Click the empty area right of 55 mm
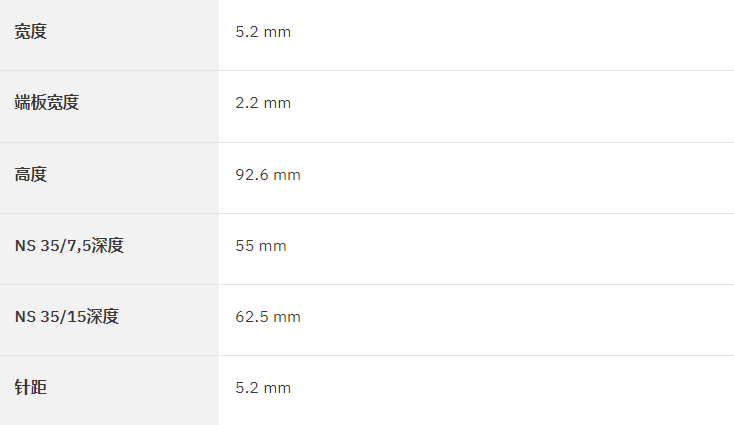 point(510,249)
